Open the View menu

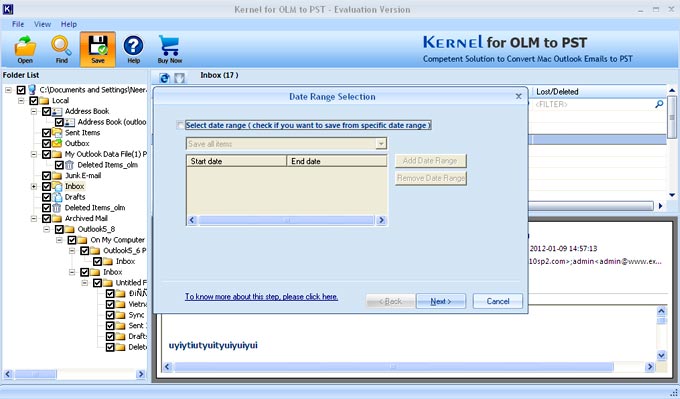[x=42, y=24]
